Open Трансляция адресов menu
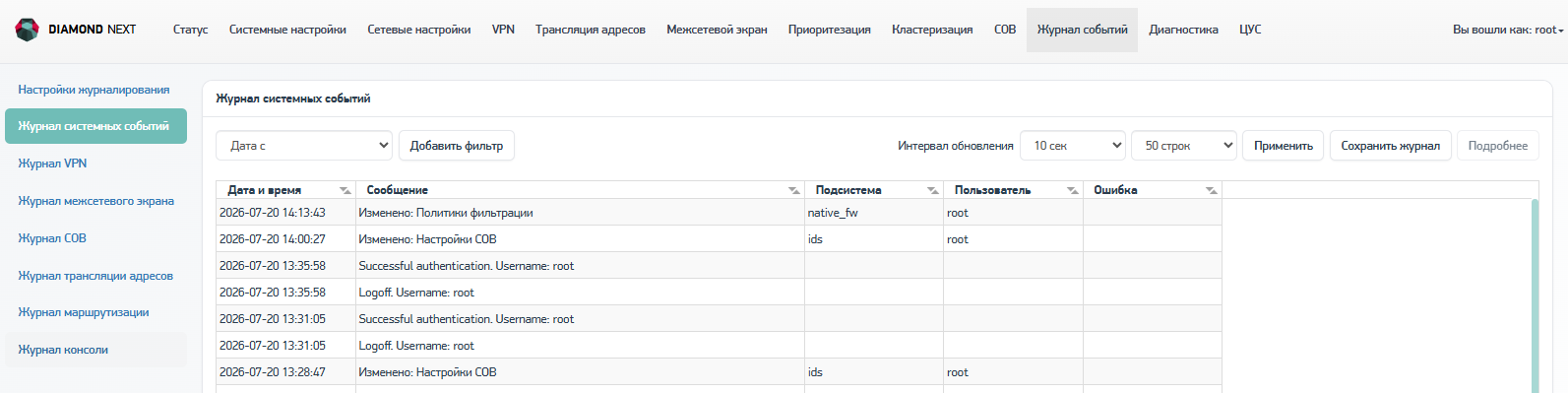 point(591,30)
